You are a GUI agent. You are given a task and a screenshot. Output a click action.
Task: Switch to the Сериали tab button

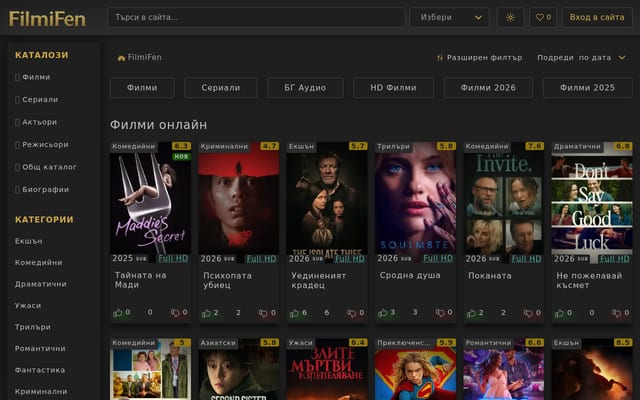pyautogui.click(x=221, y=88)
